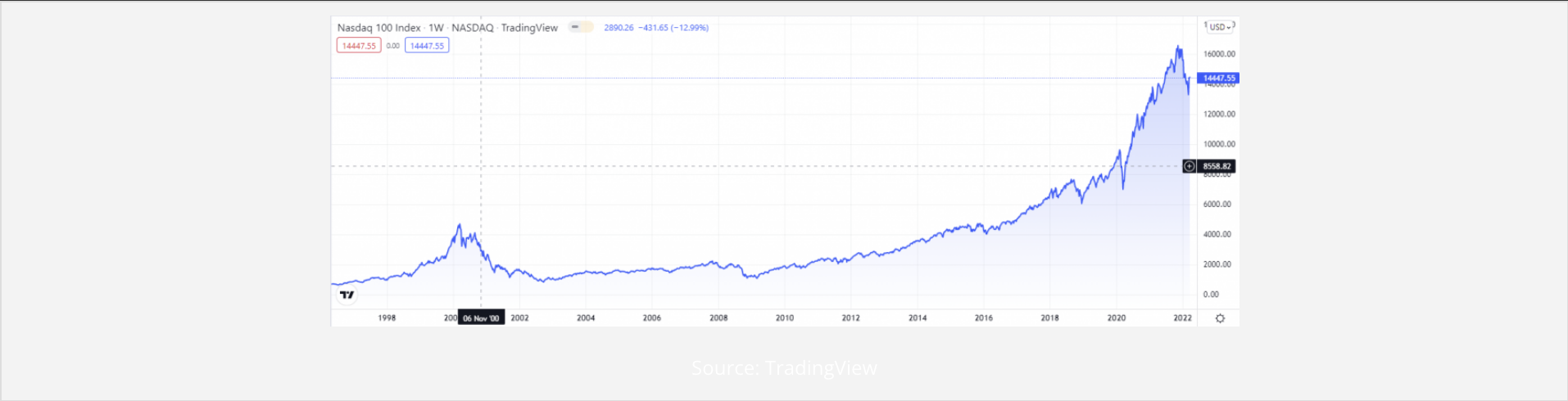This screenshot has height=401, width=1568.
Task: Click 2022 on the time axis
Action: (1182, 318)
